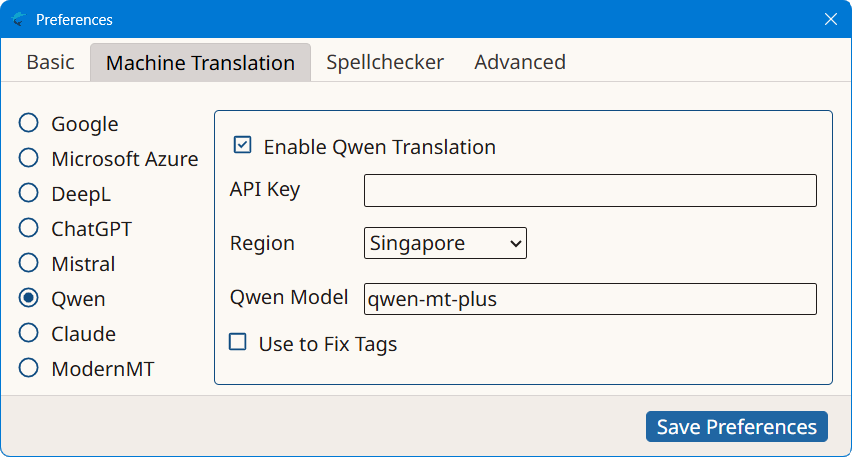This screenshot has height=457, width=852.
Task: Open the Machine Translation tab
Action: [200, 63]
